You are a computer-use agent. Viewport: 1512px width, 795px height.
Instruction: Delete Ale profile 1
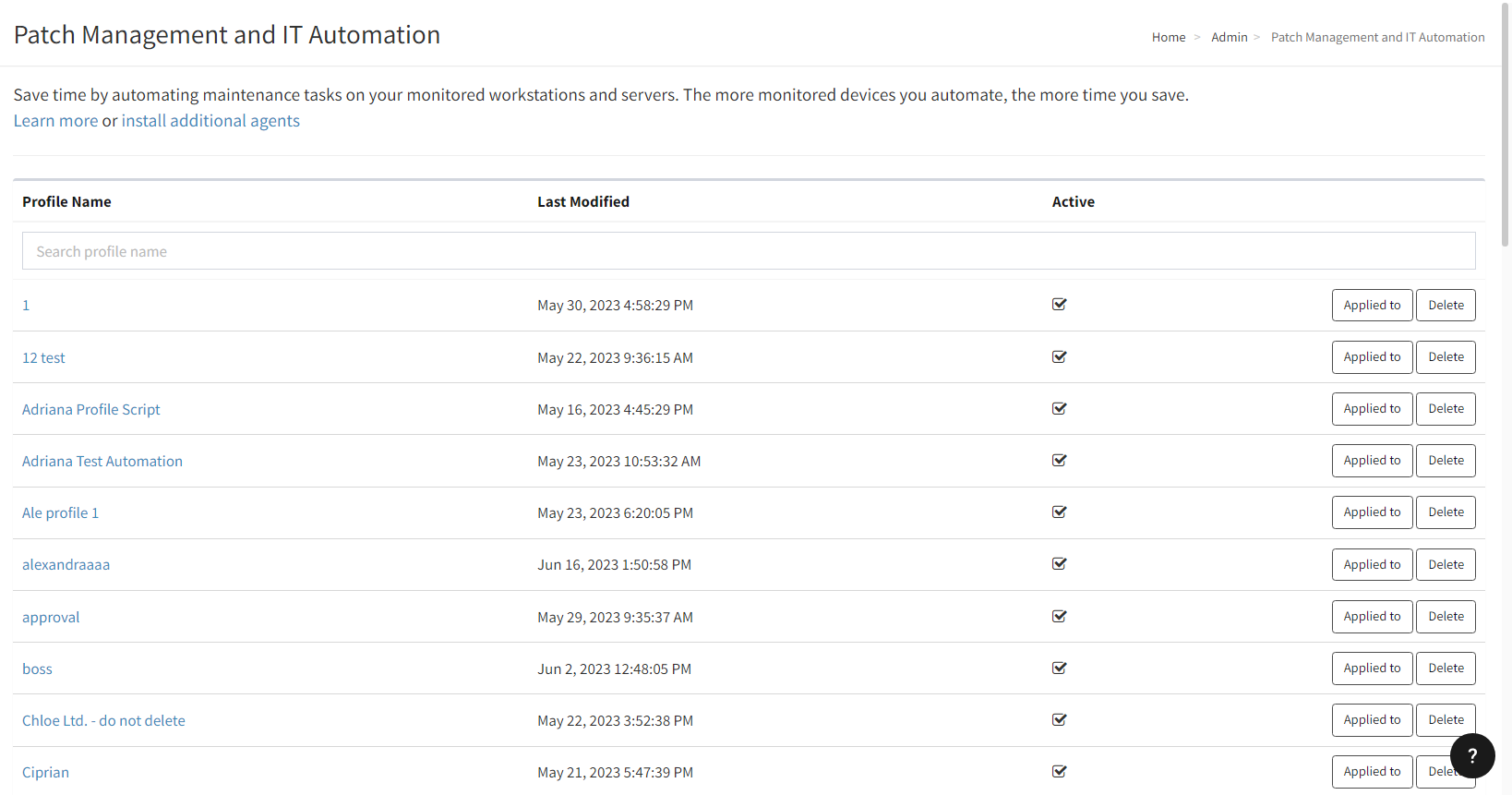coord(1446,512)
